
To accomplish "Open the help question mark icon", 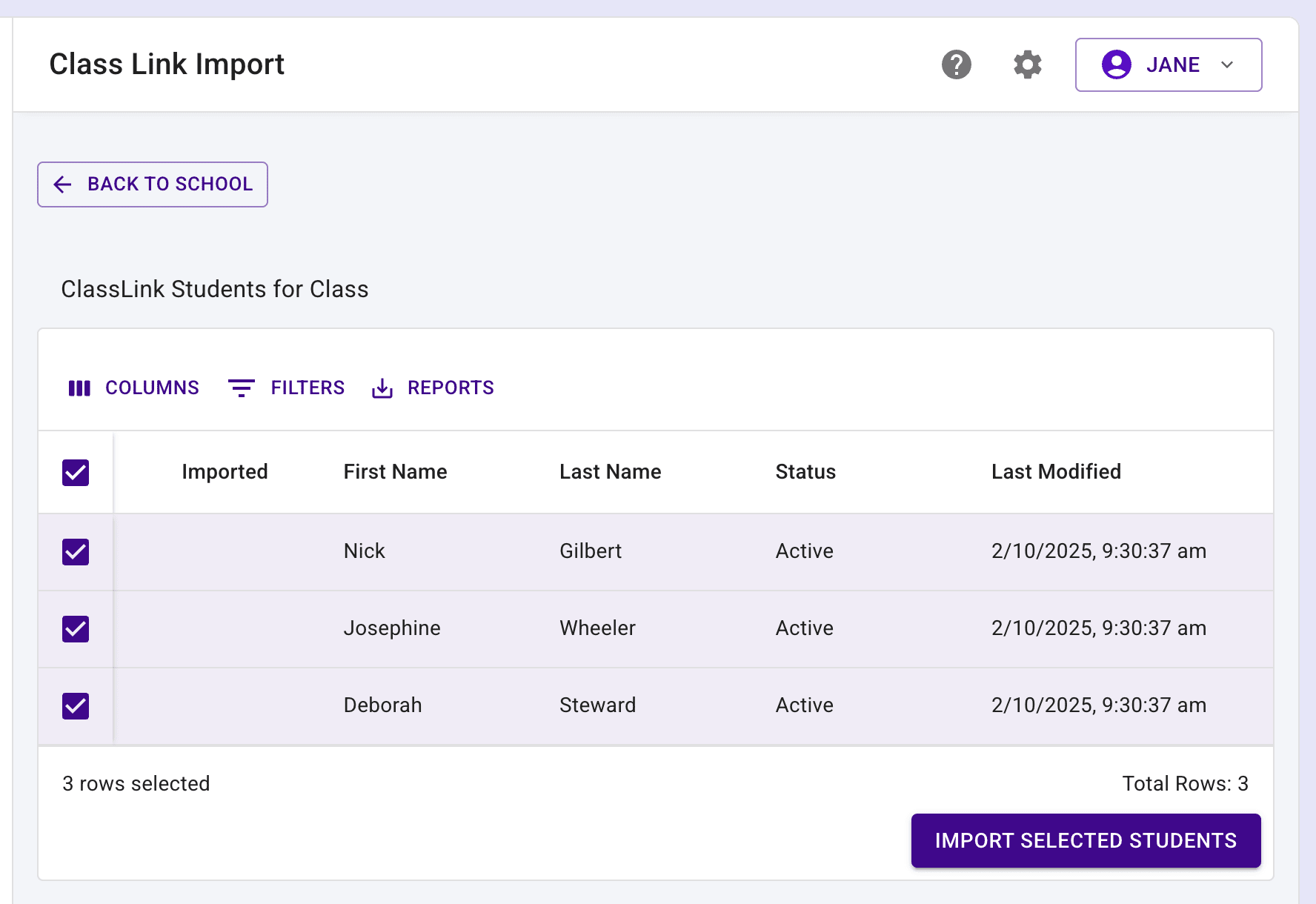I will tap(956, 64).
